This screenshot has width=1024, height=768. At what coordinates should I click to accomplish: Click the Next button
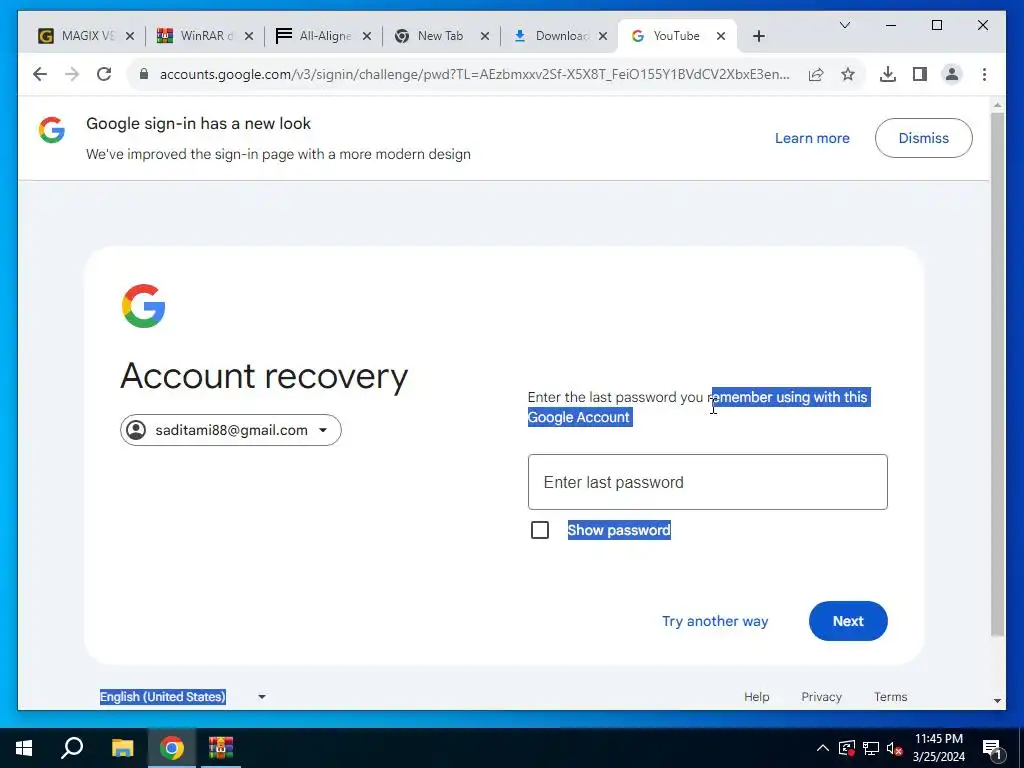[848, 620]
